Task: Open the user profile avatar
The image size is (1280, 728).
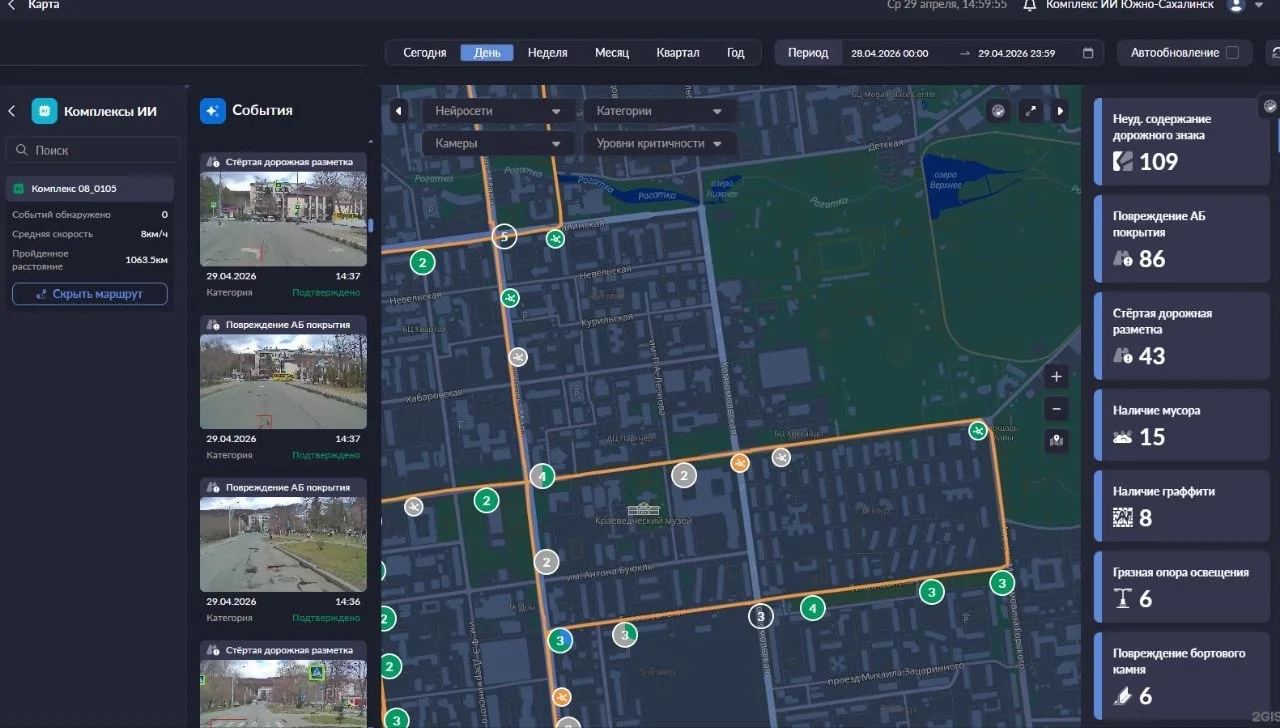Action: [1236, 5]
